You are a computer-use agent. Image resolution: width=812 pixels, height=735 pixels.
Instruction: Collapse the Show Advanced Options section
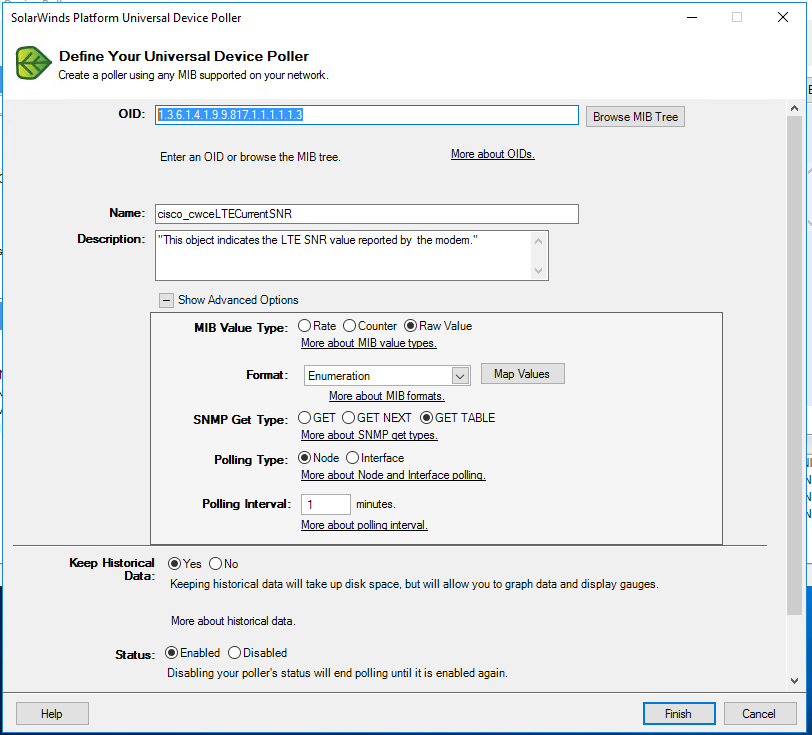[x=166, y=300]
